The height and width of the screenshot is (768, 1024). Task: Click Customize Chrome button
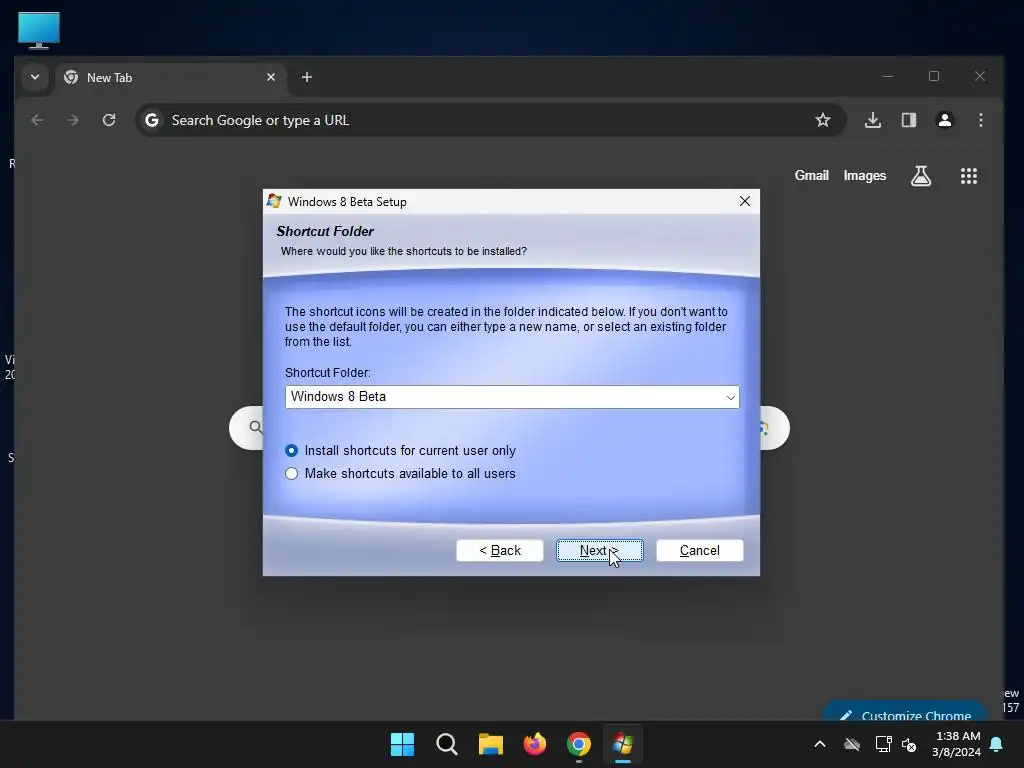(x=905, y=713)
